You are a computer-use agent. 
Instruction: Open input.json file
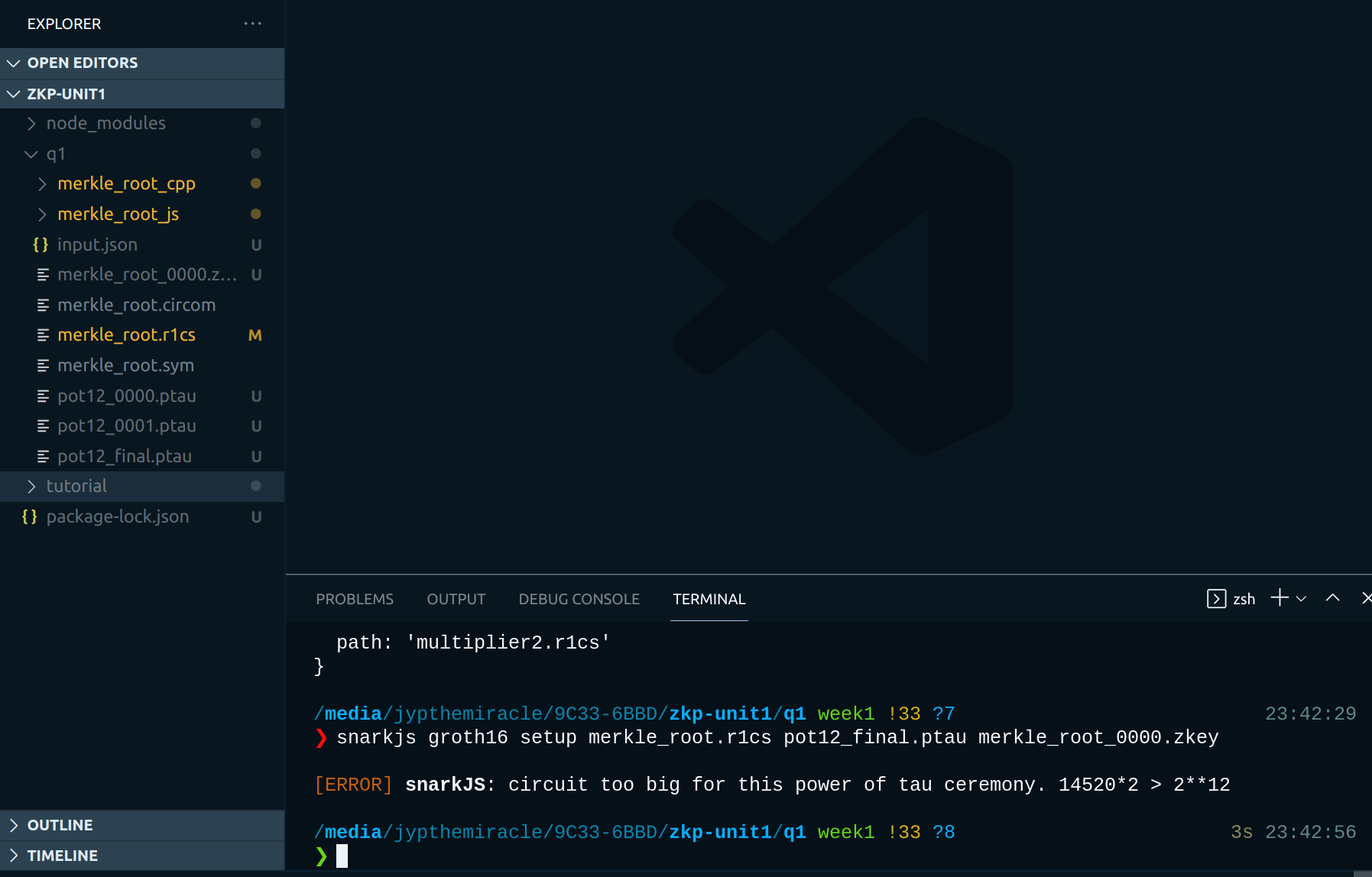pos(142,244)
